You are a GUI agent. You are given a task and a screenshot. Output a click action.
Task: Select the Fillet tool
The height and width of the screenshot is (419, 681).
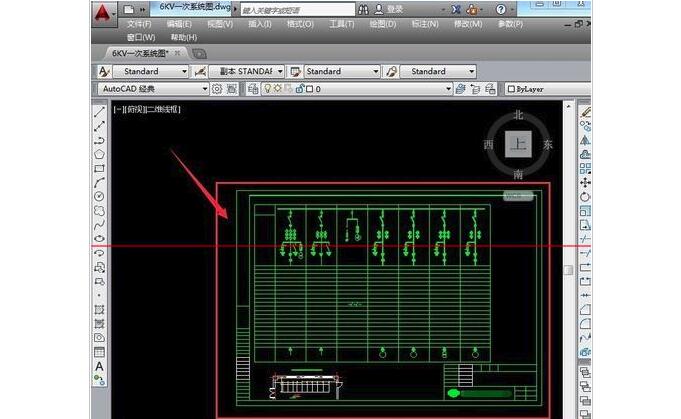point(585,323)
